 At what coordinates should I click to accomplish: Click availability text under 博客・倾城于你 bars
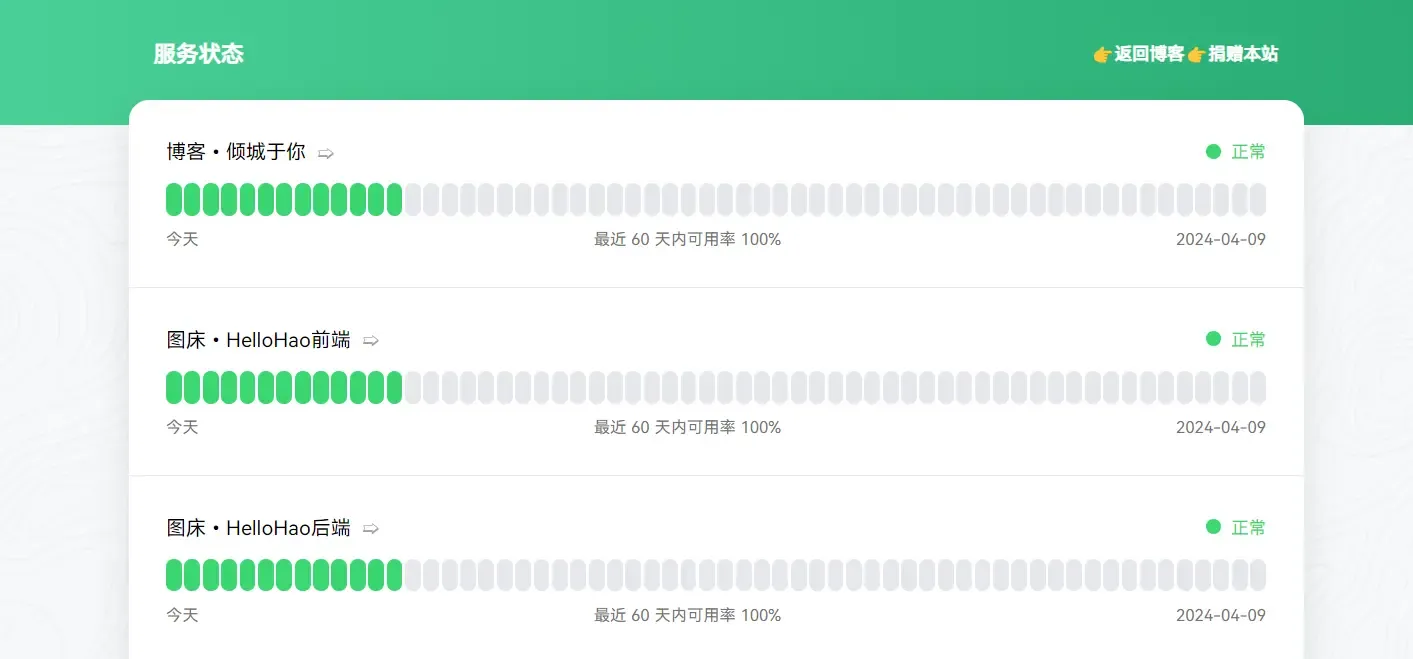[687, 240]
